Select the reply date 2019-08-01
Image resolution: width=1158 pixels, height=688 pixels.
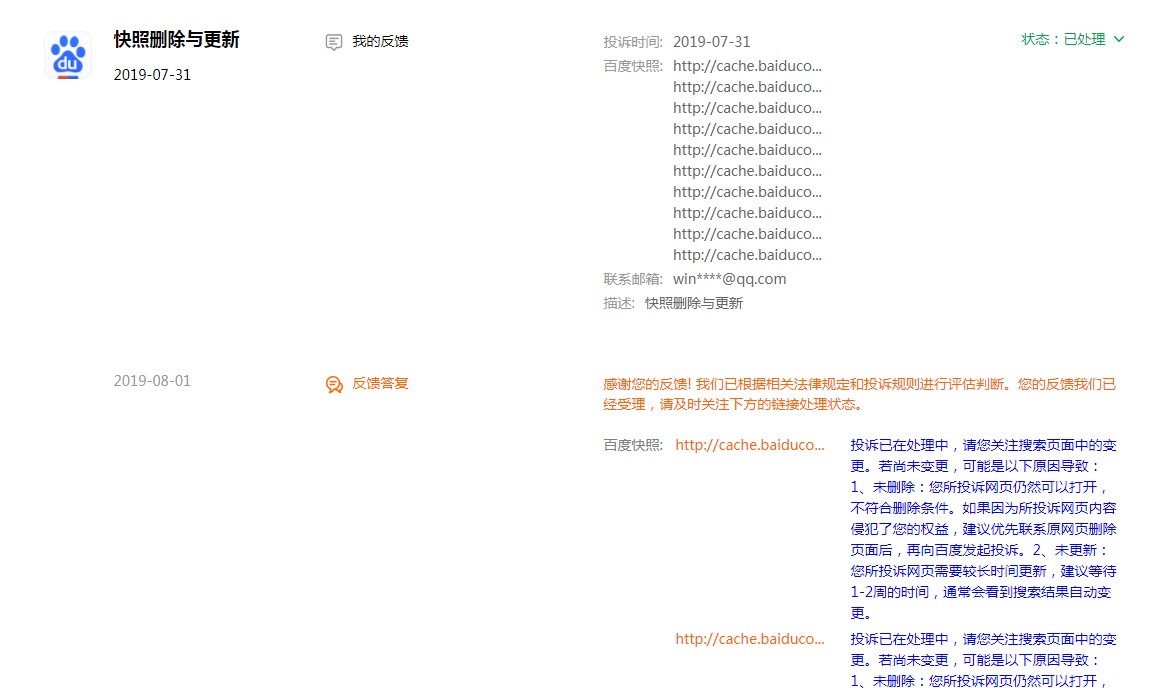tap(152, 380)
